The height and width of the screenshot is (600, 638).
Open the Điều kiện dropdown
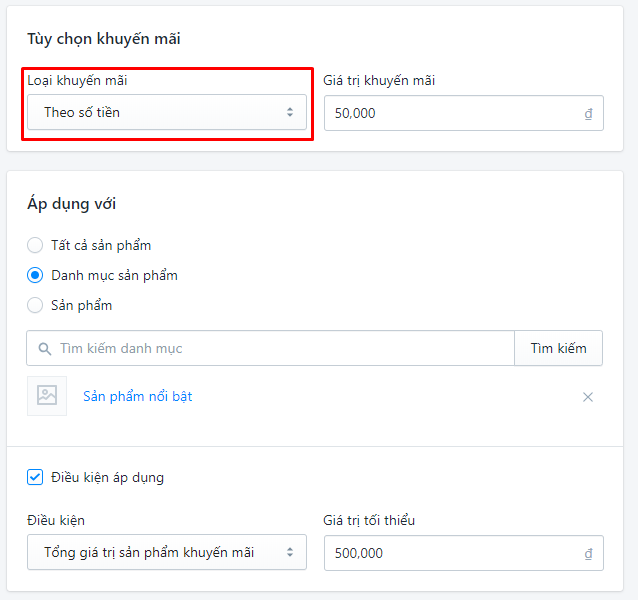[x=167, y=552]
